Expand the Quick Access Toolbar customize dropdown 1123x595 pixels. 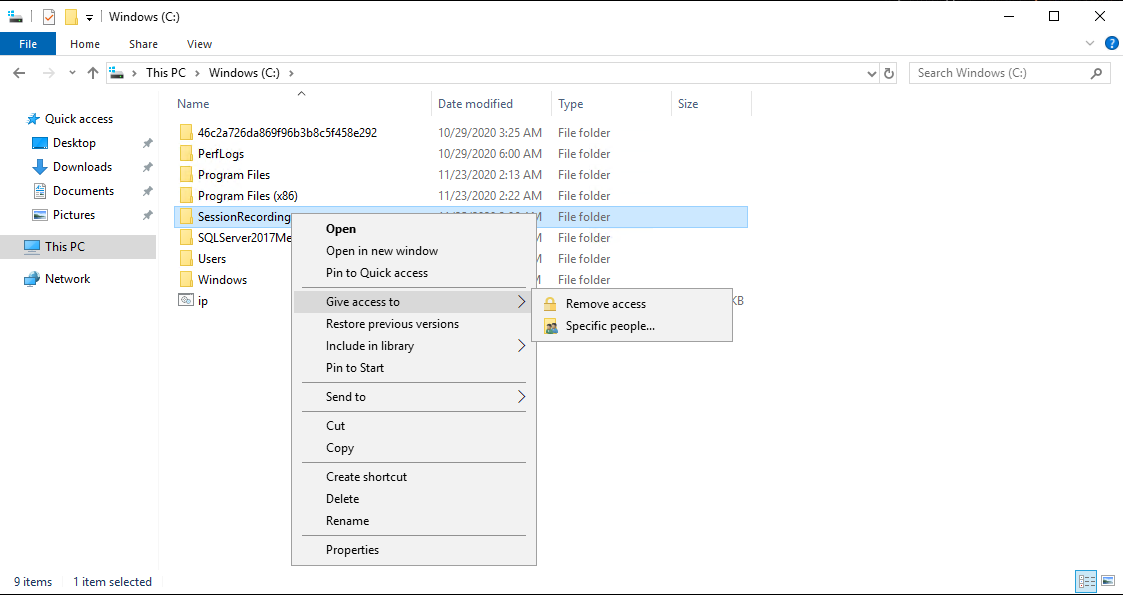click(x=87, y=17)
